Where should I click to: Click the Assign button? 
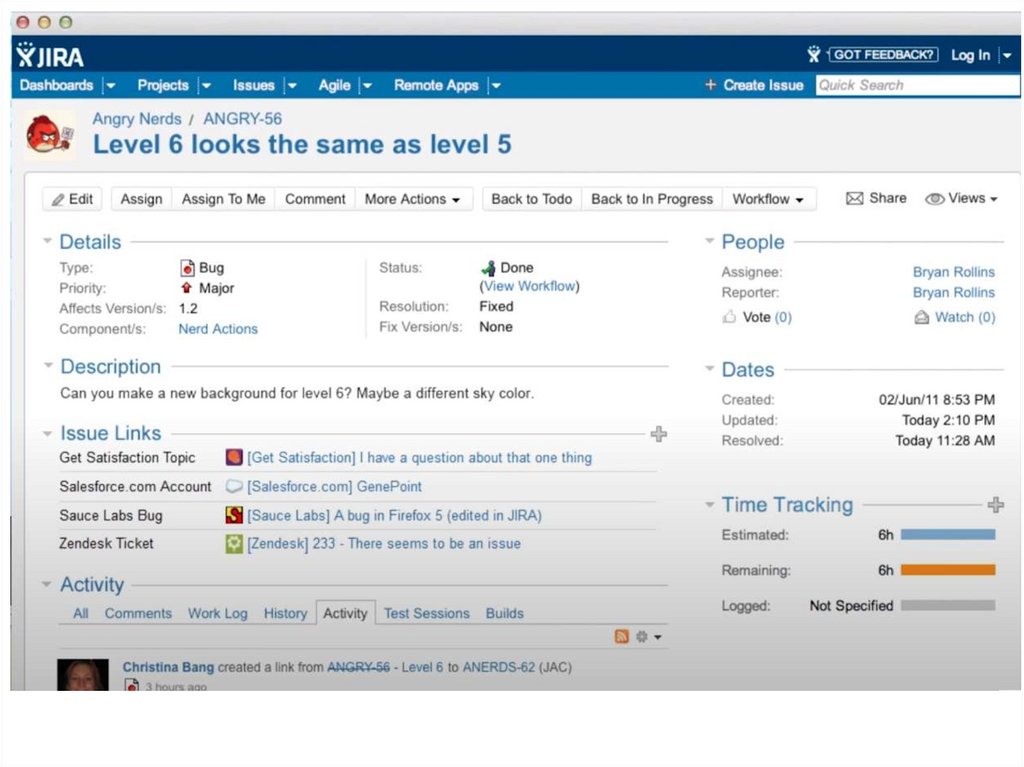click(x=142, y=199)
